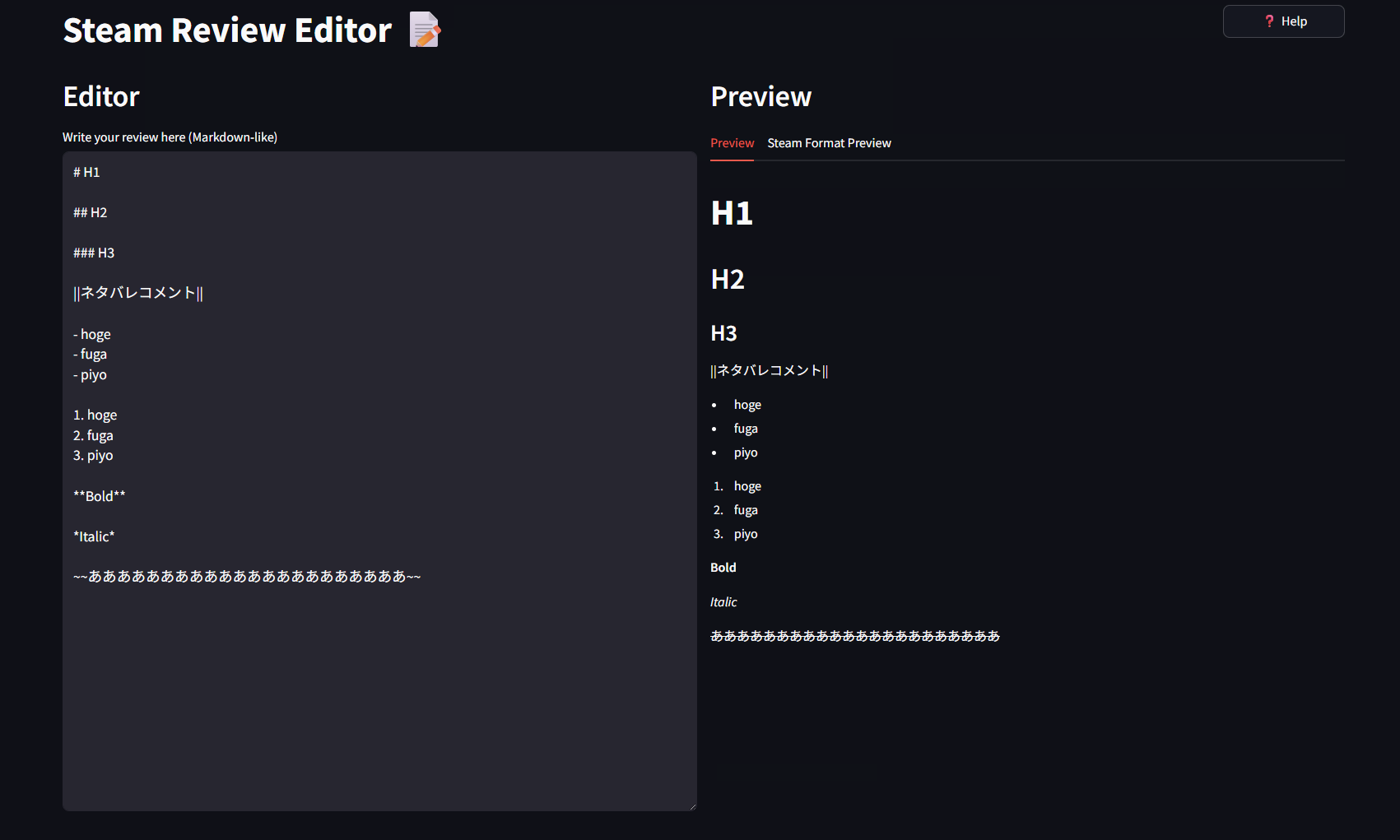The width and height of the screenshot is (1400, 840).
Task: Place cursor on the '## H2' editor line
Action: [91, 213]
